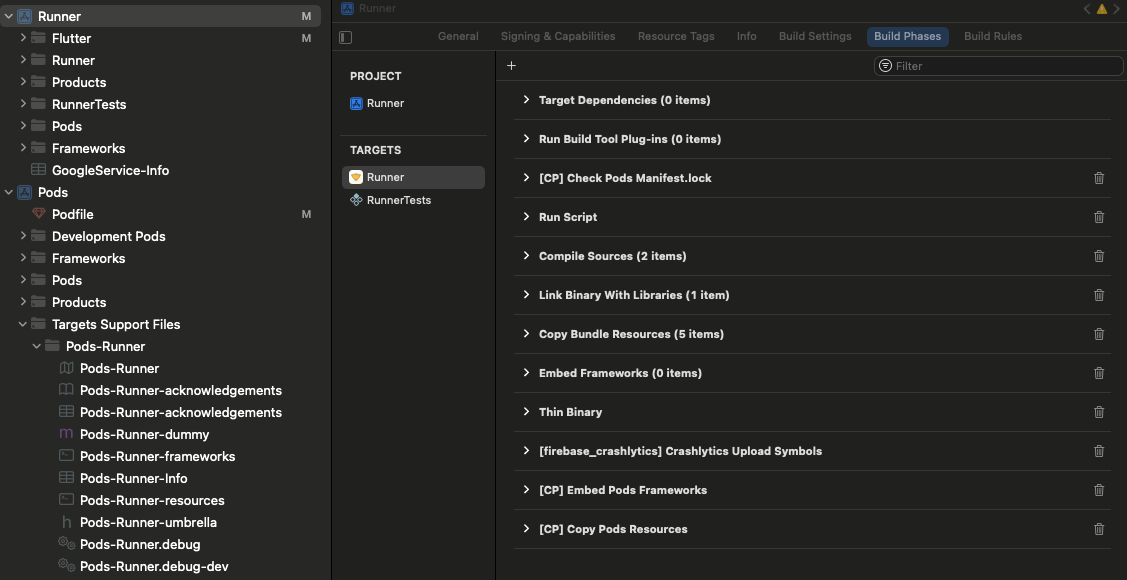
Task: Open GoogleService-Info file
Action: click(110, 170)
